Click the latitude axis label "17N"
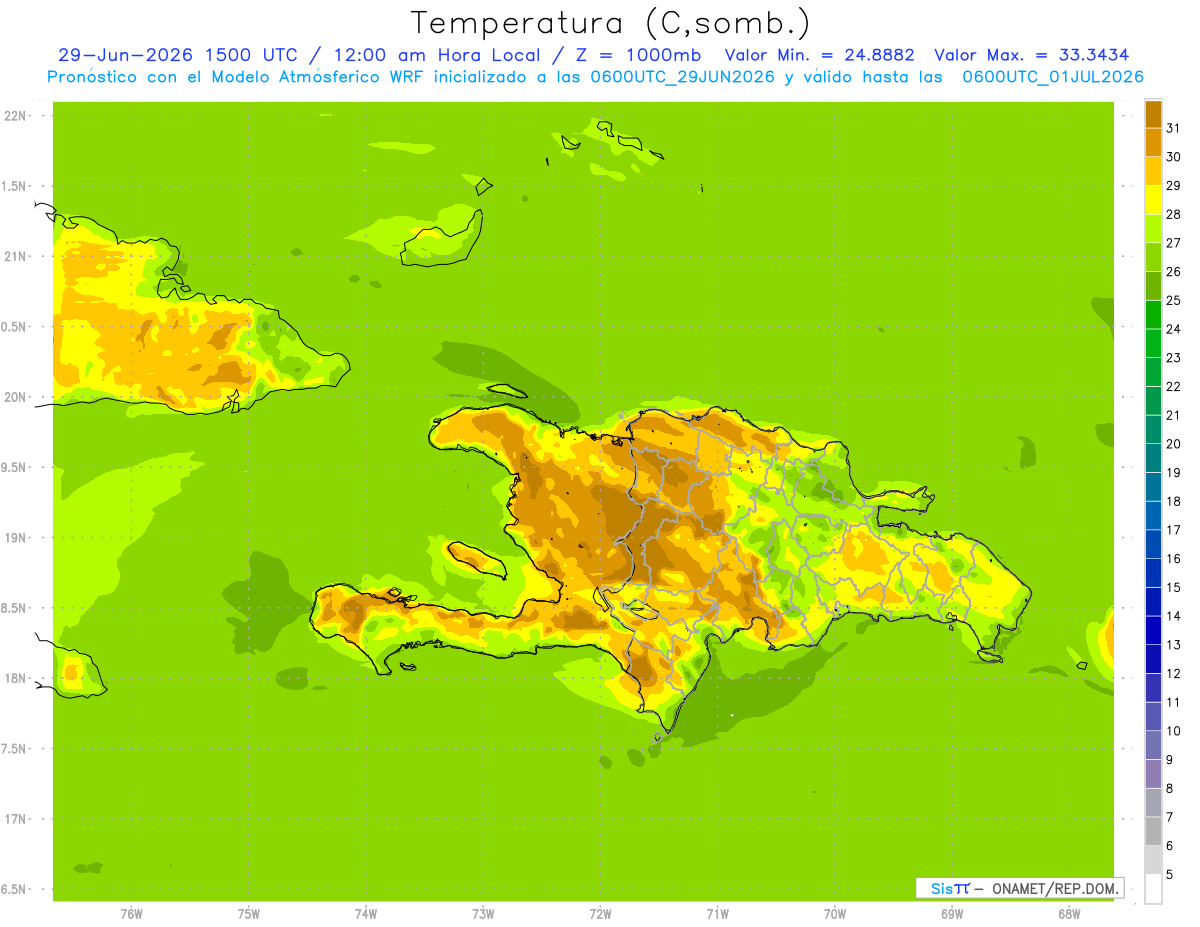Image resolution: width=1200 pixels, height=927 pixels. pos(15,819)
